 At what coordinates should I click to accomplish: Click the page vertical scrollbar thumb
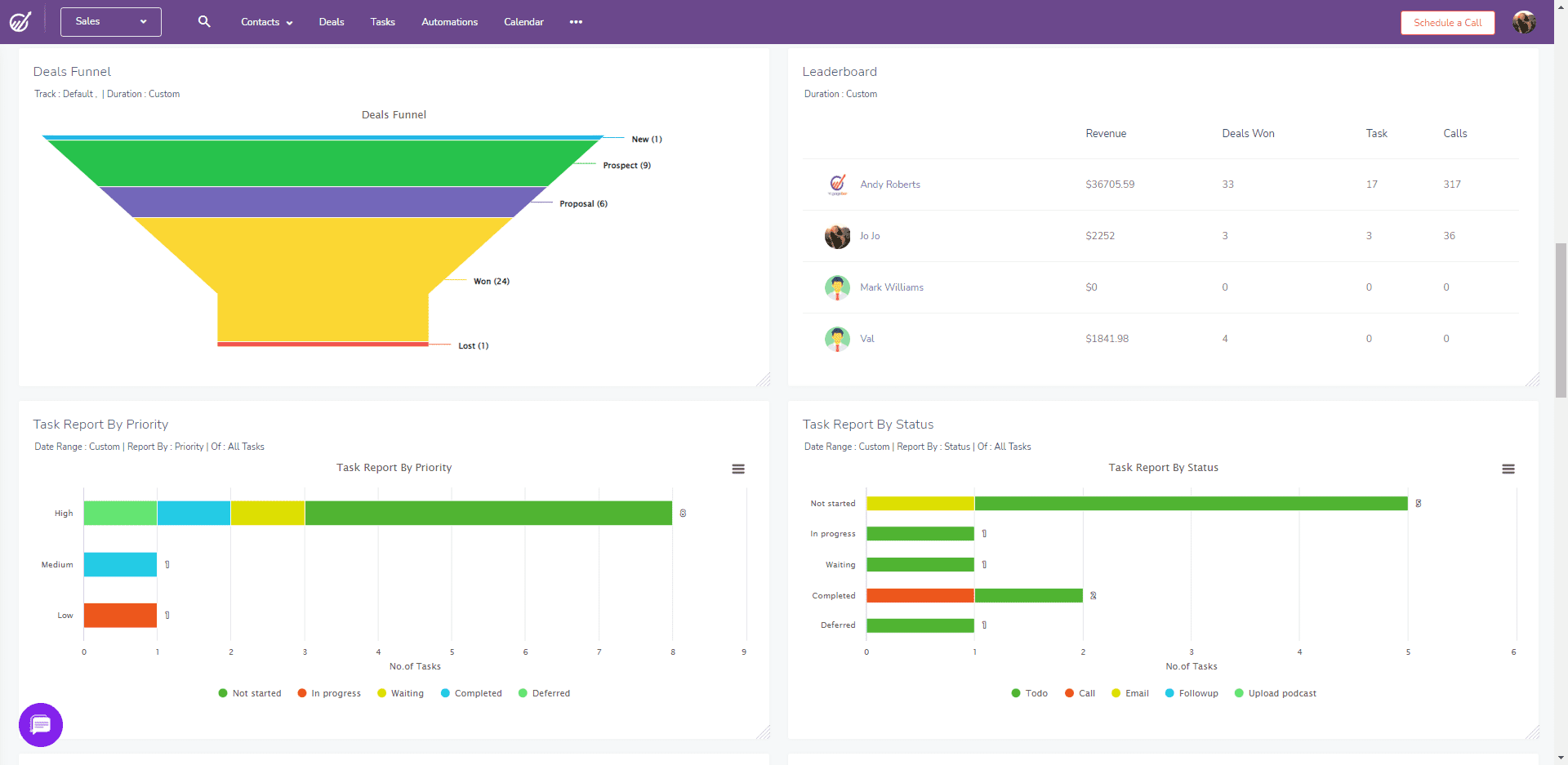coord(1561,320)
